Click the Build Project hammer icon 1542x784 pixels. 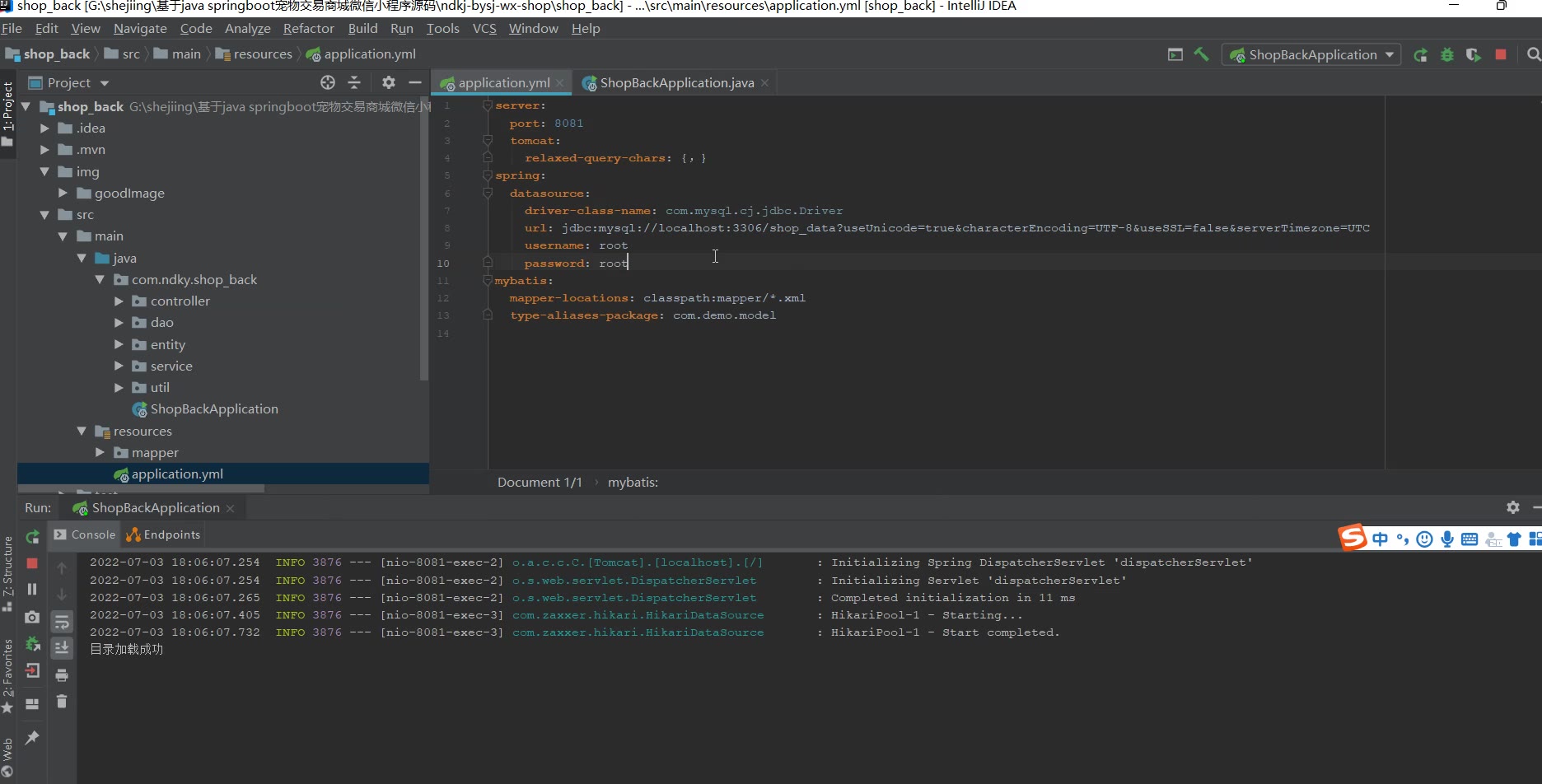click(x=1201, y=54)
